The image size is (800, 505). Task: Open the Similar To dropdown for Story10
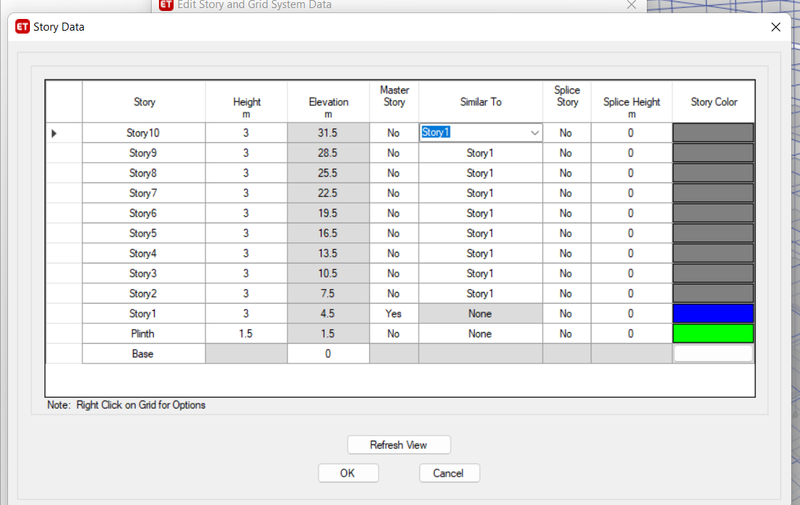(534, 133)
